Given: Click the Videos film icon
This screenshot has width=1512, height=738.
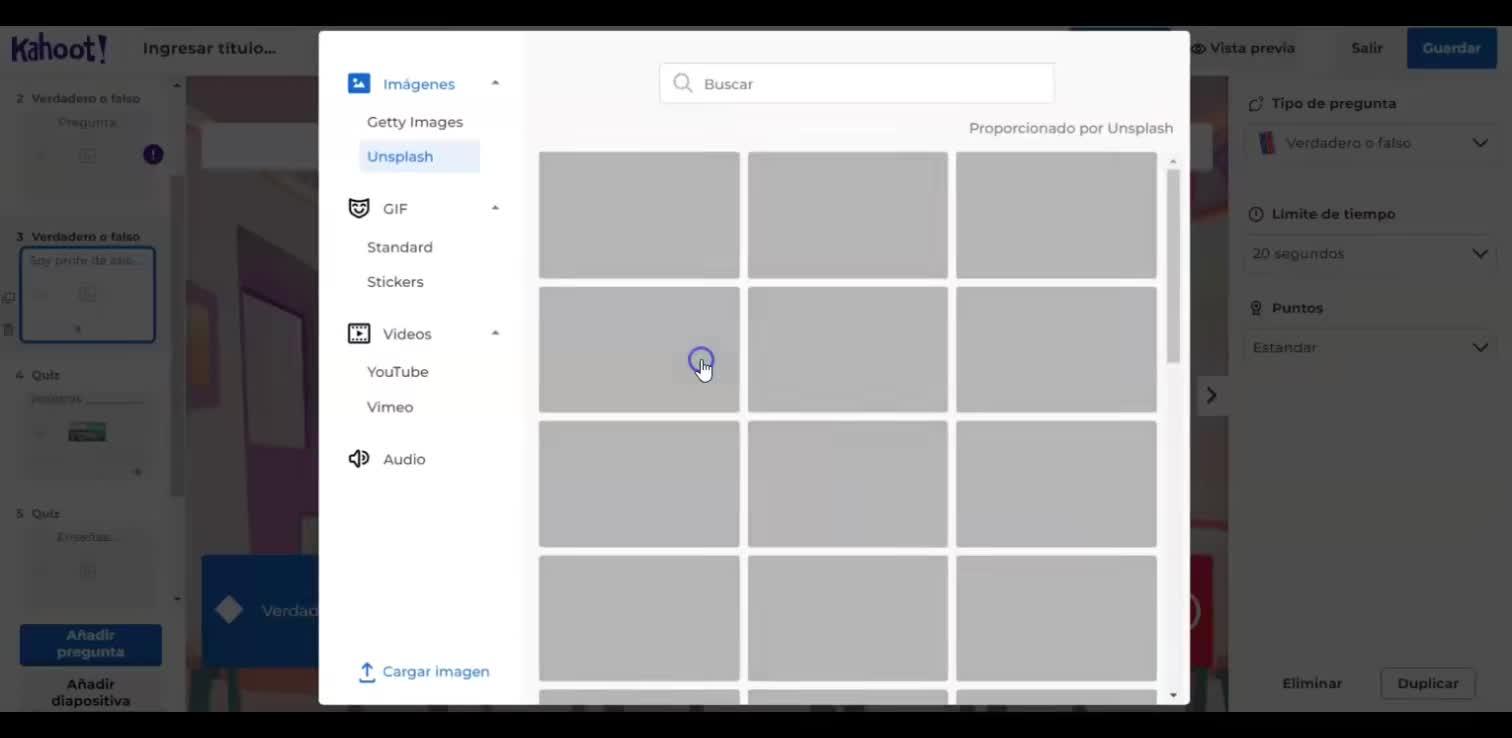Looking at the screenshot, I should click(x=359, y=334).
